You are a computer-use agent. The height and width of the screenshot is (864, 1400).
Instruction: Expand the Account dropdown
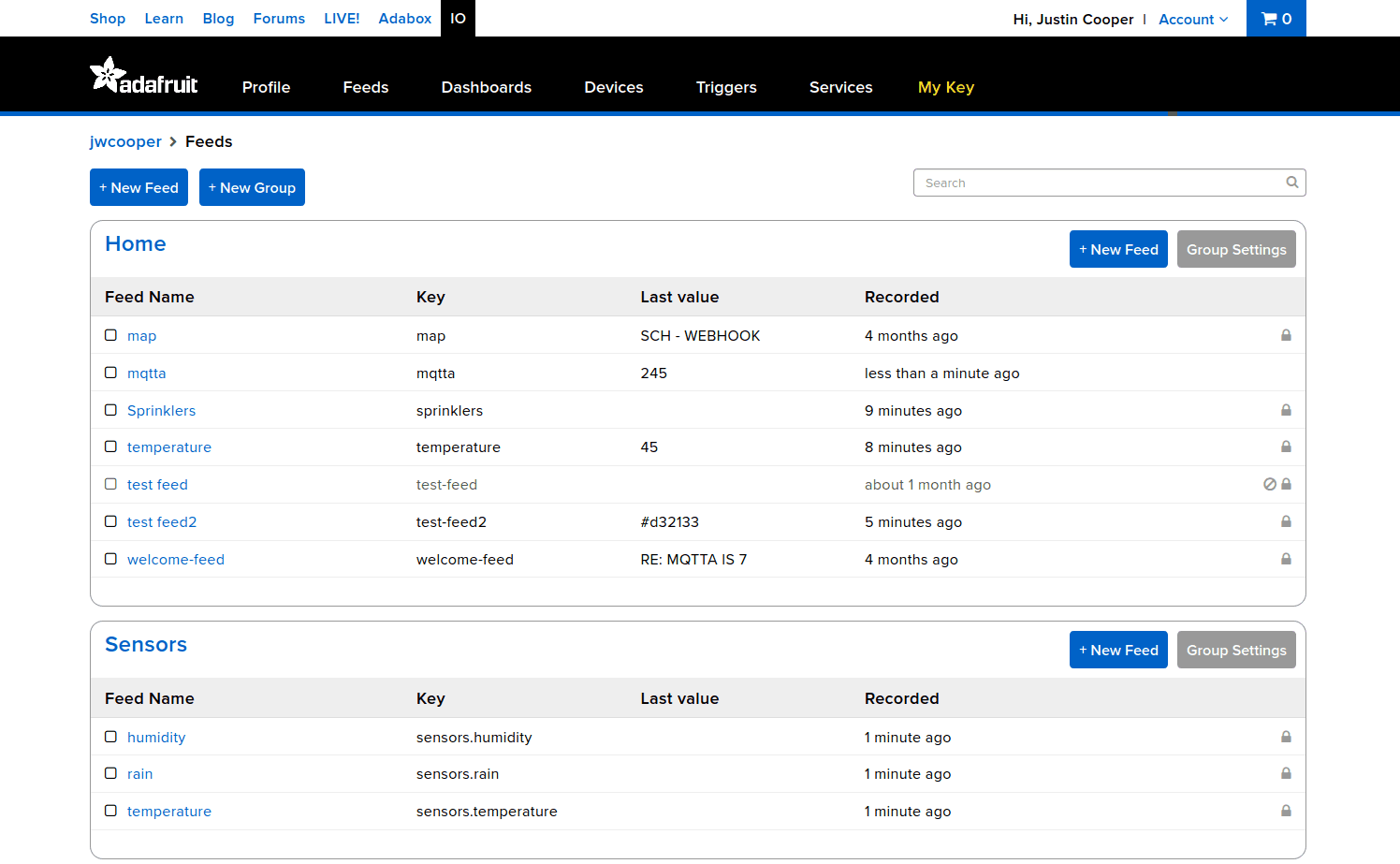[1193, 19]
